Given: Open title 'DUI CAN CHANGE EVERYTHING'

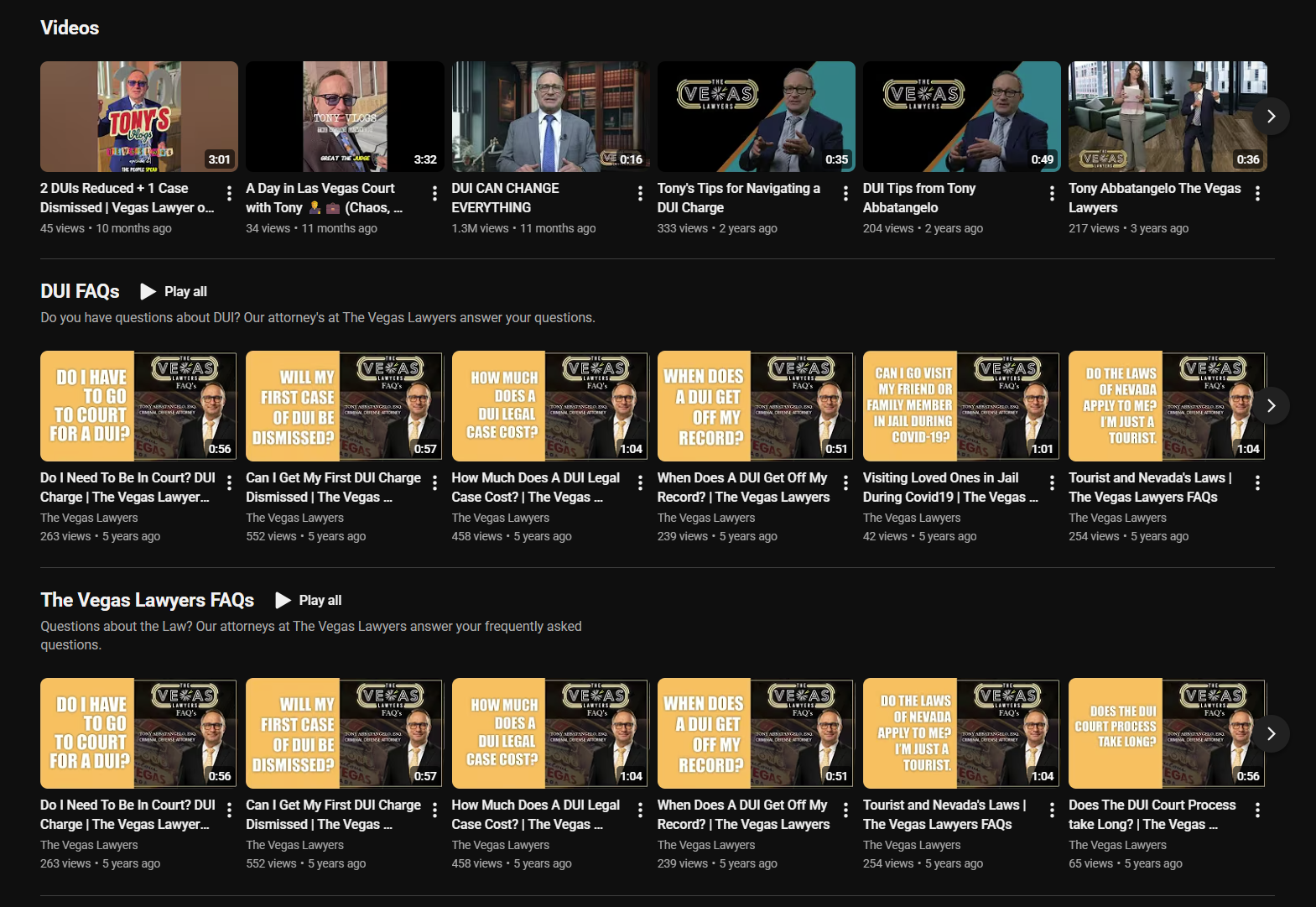Looking at the screenshot, I should (x=505, y=198).
